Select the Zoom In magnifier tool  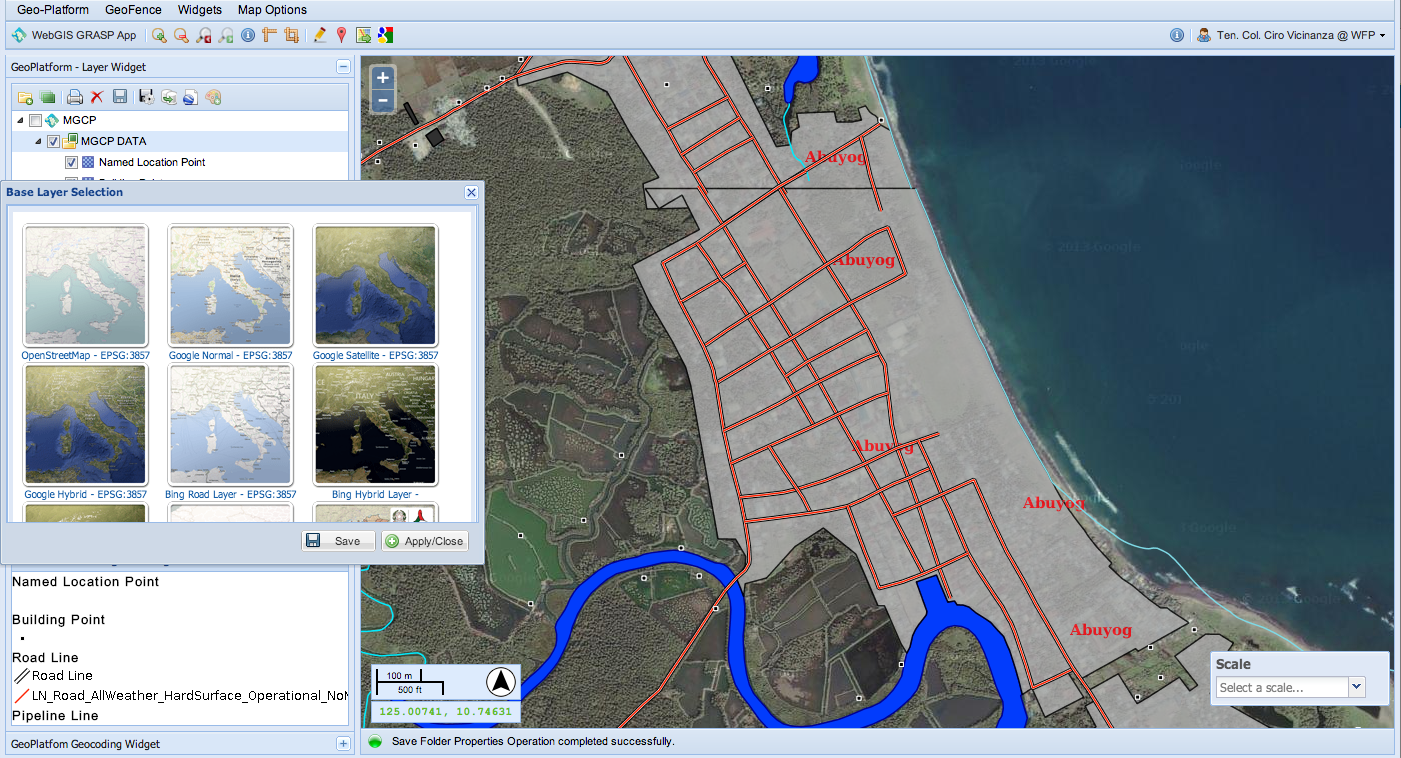coord(159,35)
